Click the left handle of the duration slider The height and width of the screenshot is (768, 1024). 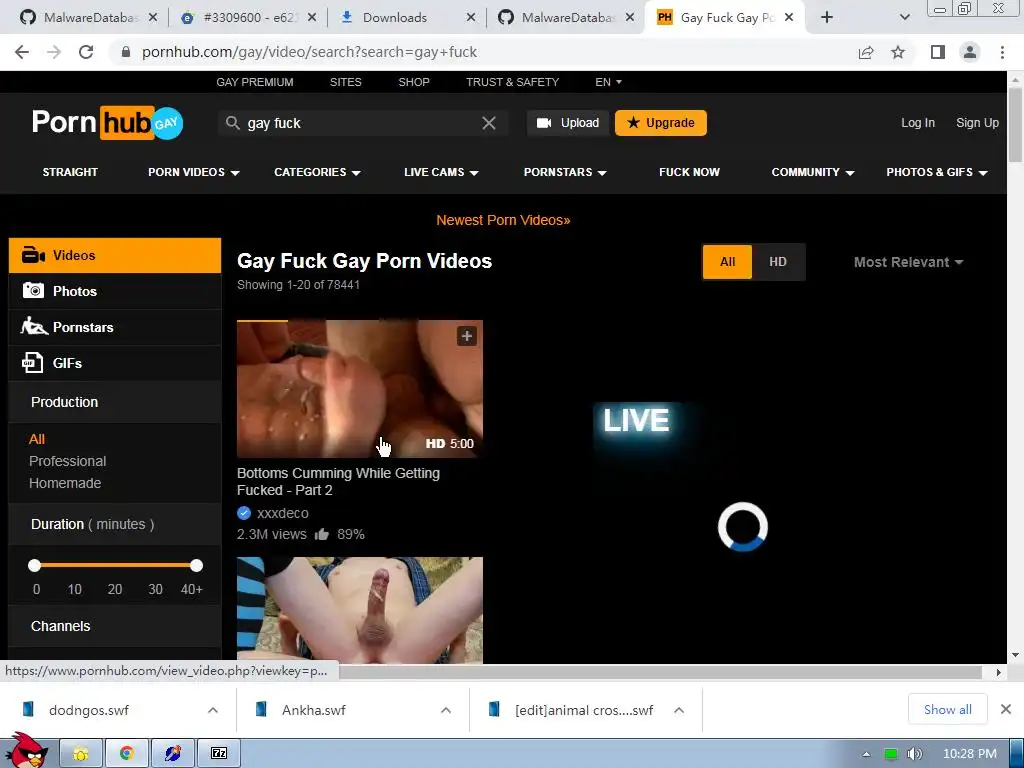pos(35,566)
